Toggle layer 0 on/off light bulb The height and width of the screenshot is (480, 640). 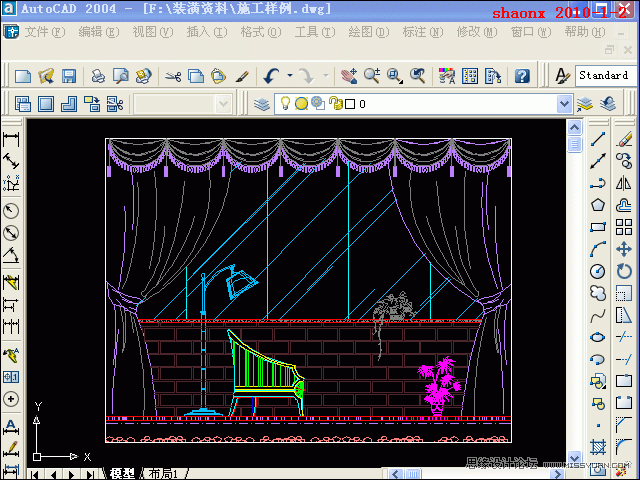pyautogui.click(x=285, y=103)
